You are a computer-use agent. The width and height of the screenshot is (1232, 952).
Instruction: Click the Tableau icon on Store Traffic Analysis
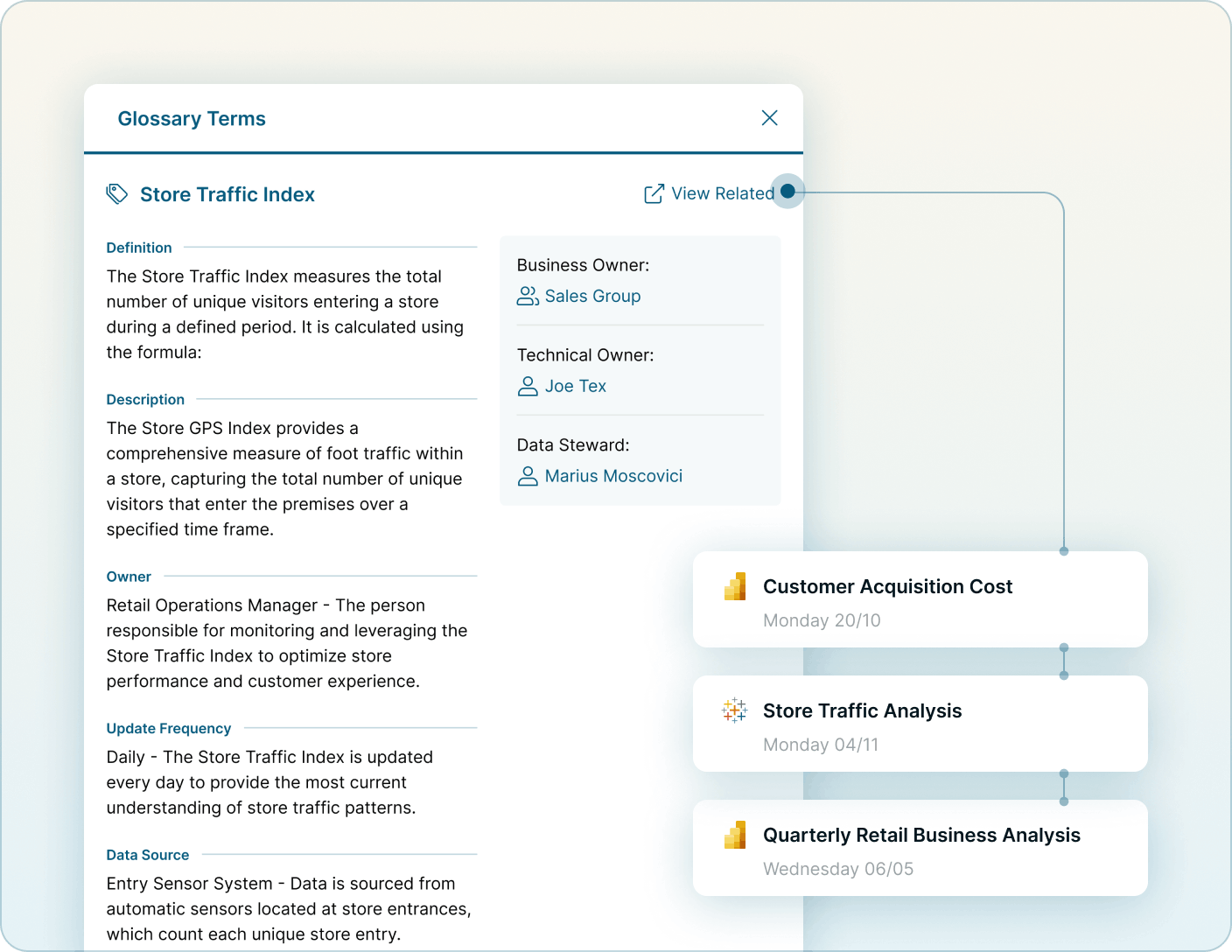click(735, 710)
